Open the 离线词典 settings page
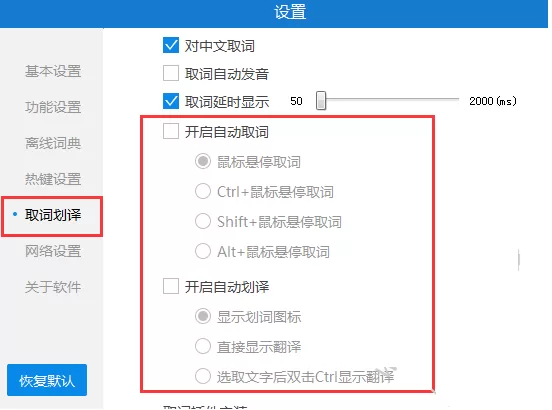Viewport: 552px width, 410px height. (53, 143)
